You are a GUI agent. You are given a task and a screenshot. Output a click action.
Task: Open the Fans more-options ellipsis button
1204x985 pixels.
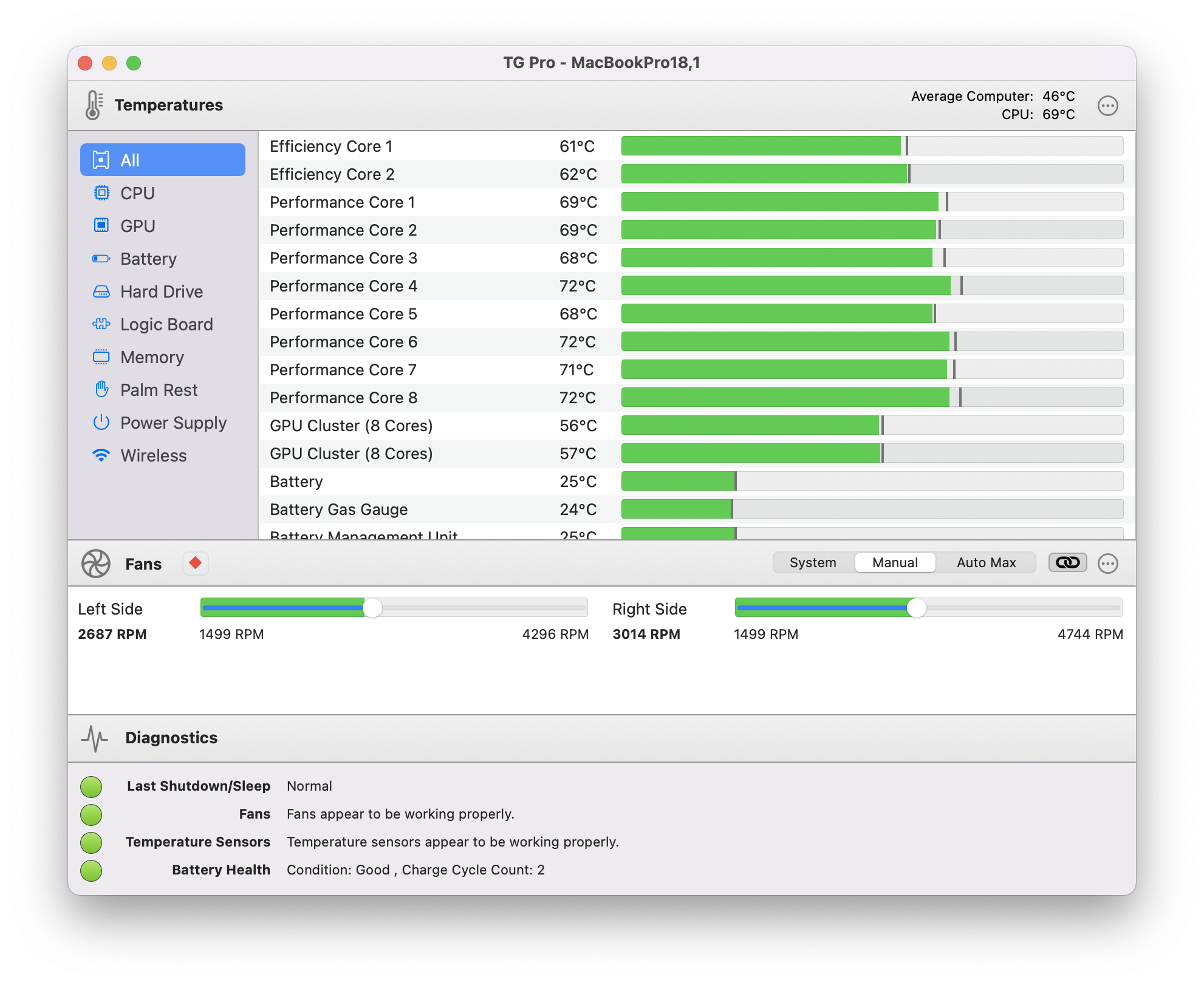coord(1107,564)
